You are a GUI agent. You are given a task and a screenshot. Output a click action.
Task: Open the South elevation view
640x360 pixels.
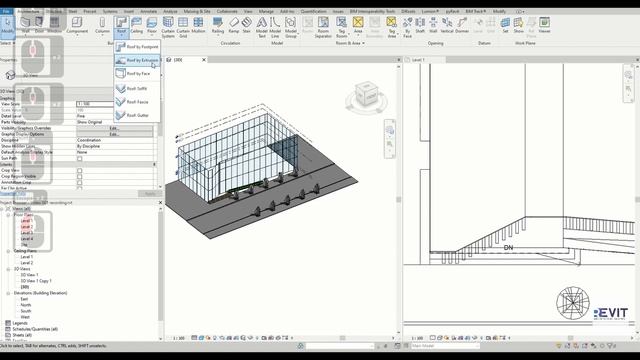(26, 311)
